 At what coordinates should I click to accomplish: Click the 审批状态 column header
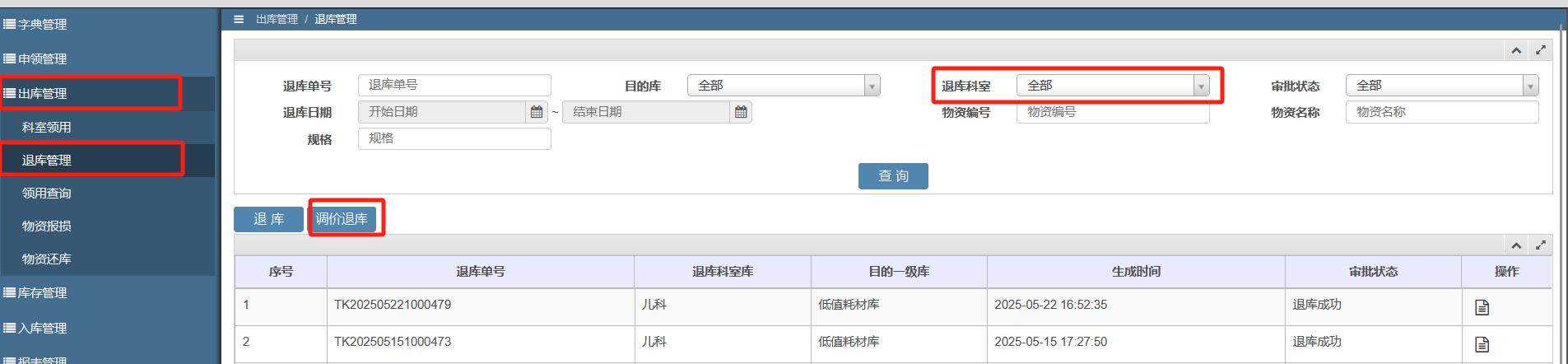point(1373,272)
